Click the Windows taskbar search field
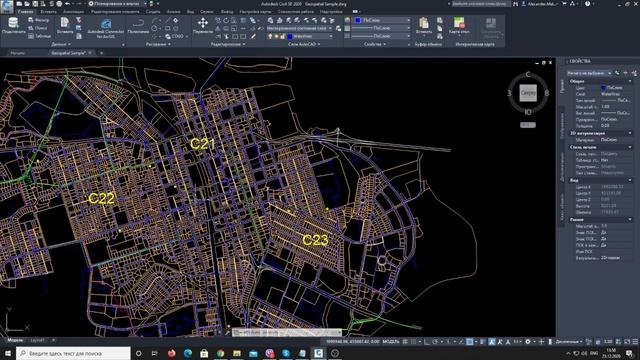640x360 pixels. (x=73, y=353)
